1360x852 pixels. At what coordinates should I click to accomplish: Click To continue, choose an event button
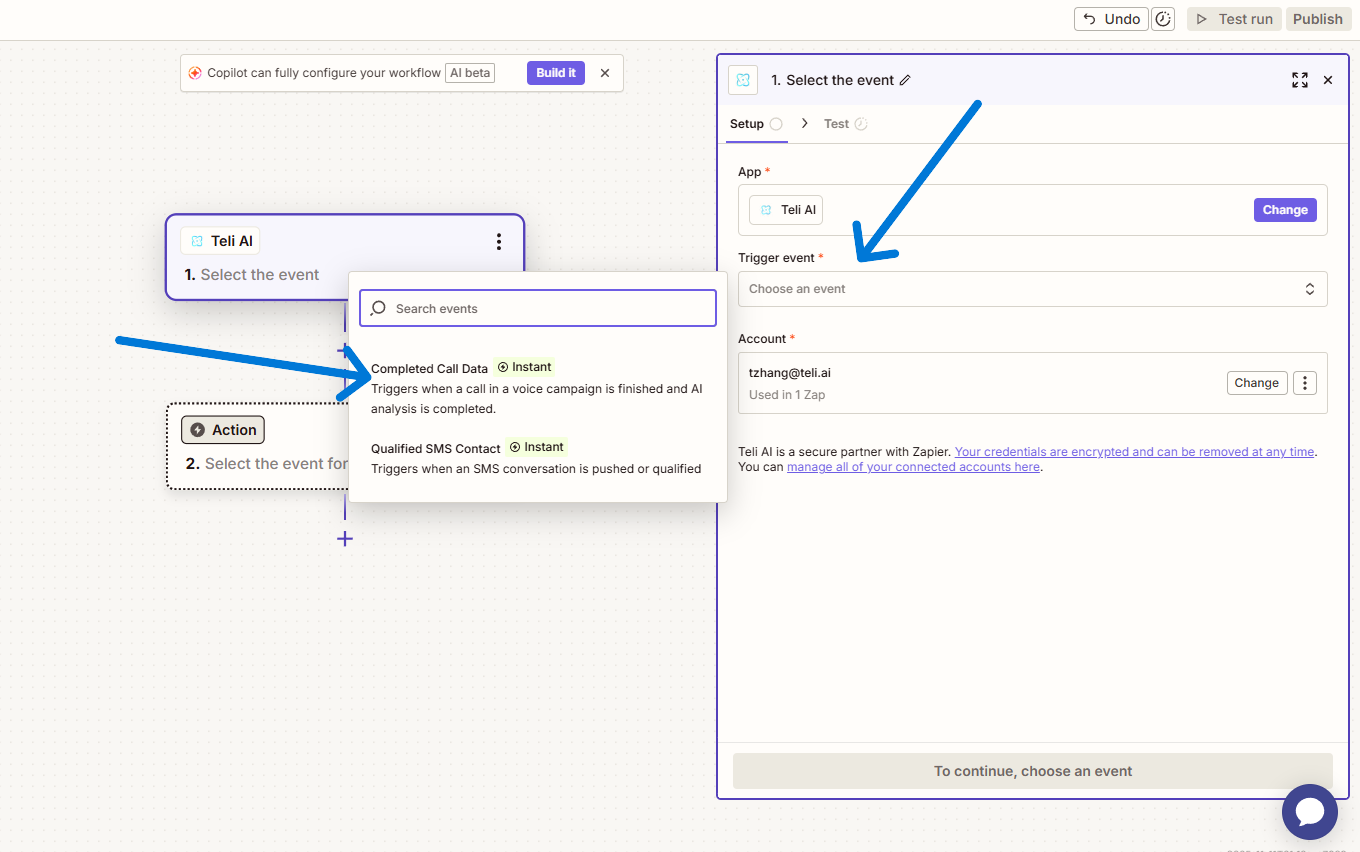tap(1033, 771)
